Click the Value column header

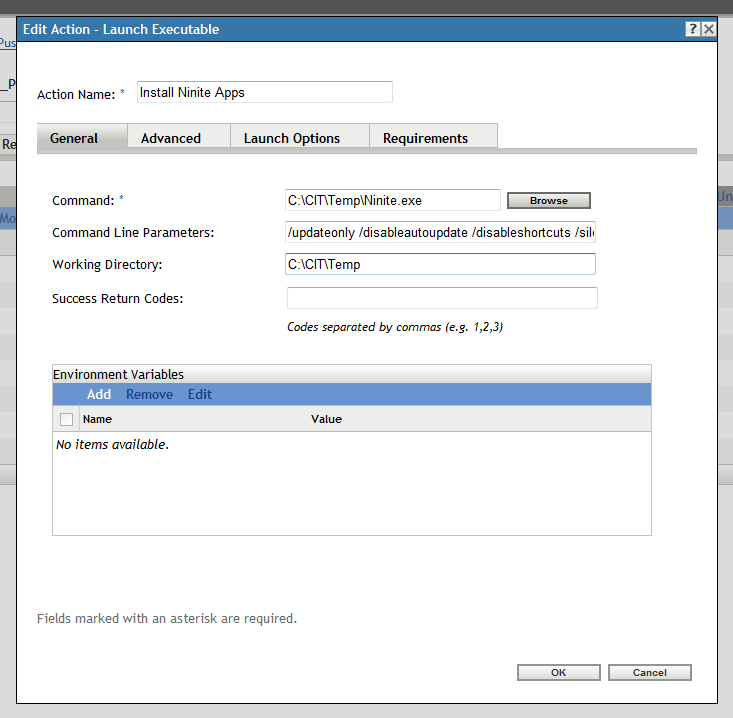click(x=326, y=419)
